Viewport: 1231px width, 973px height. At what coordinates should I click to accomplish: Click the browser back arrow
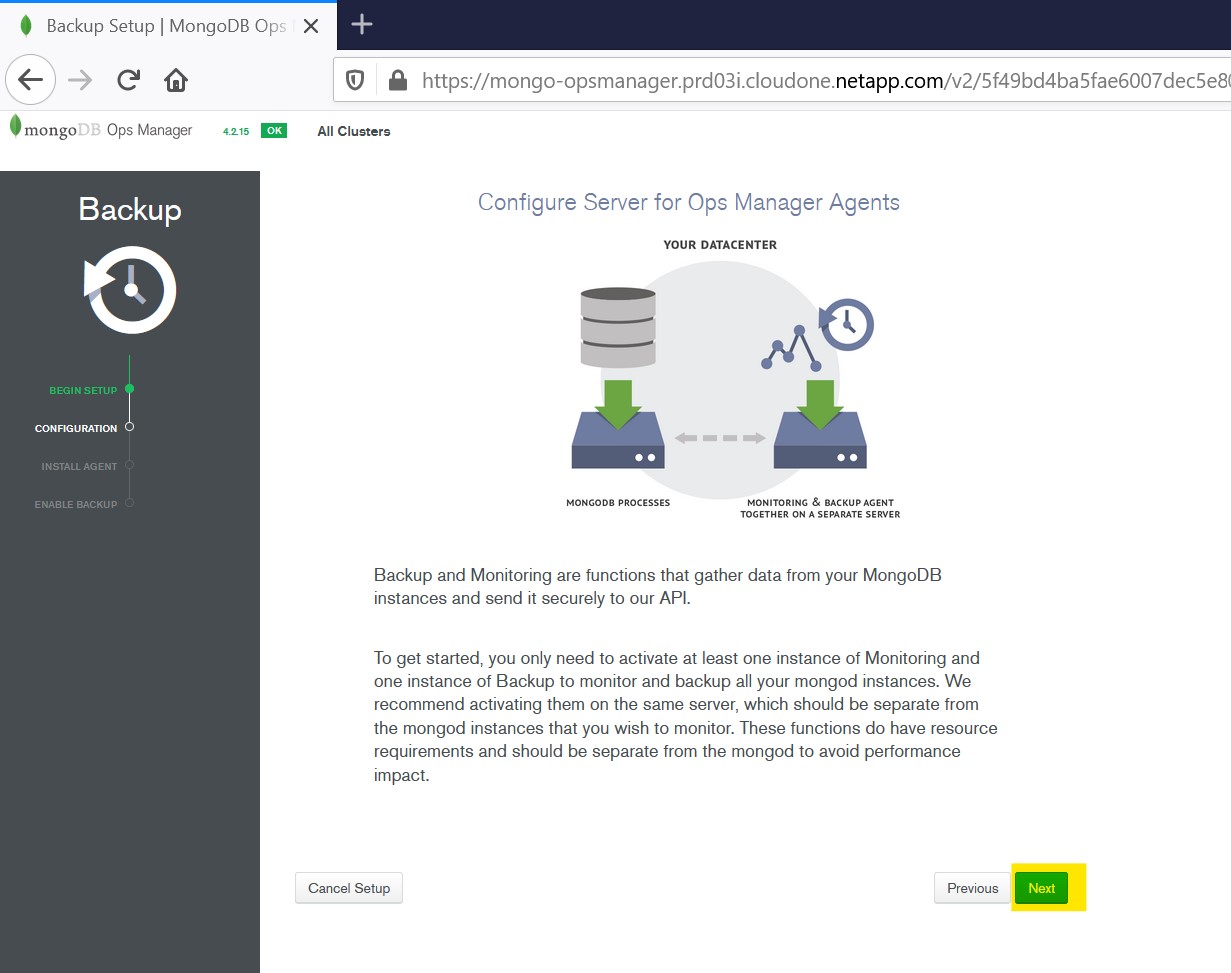pyautogui.click(x=31, y=80)
